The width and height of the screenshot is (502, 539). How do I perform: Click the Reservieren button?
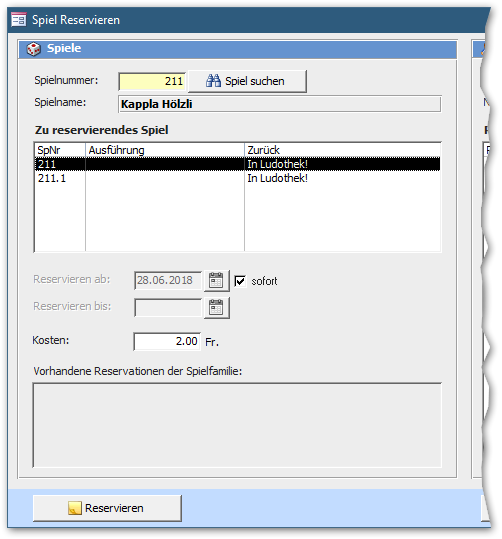tap(107, 508)
